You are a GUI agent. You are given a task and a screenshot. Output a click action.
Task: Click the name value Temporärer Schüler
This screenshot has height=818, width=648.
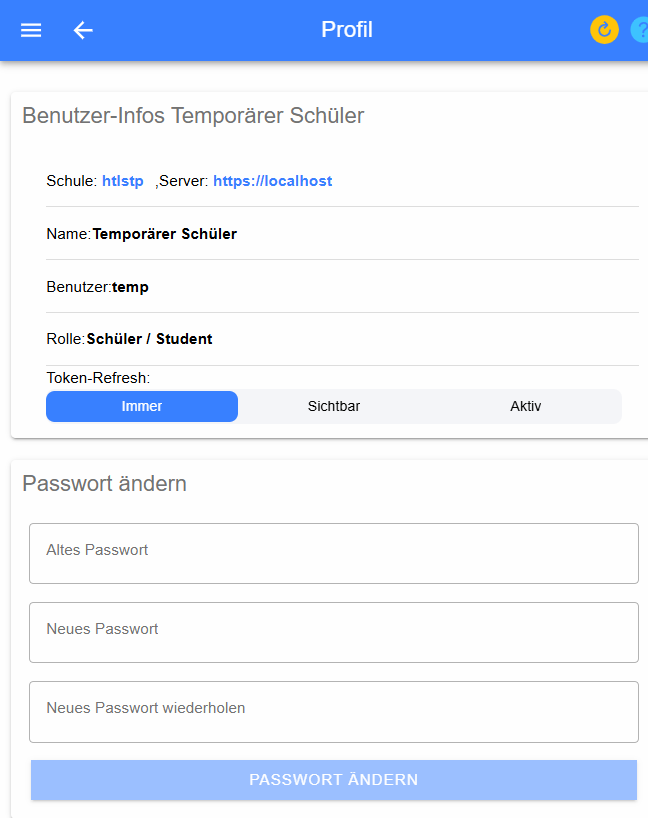click(x=165, y=234)
